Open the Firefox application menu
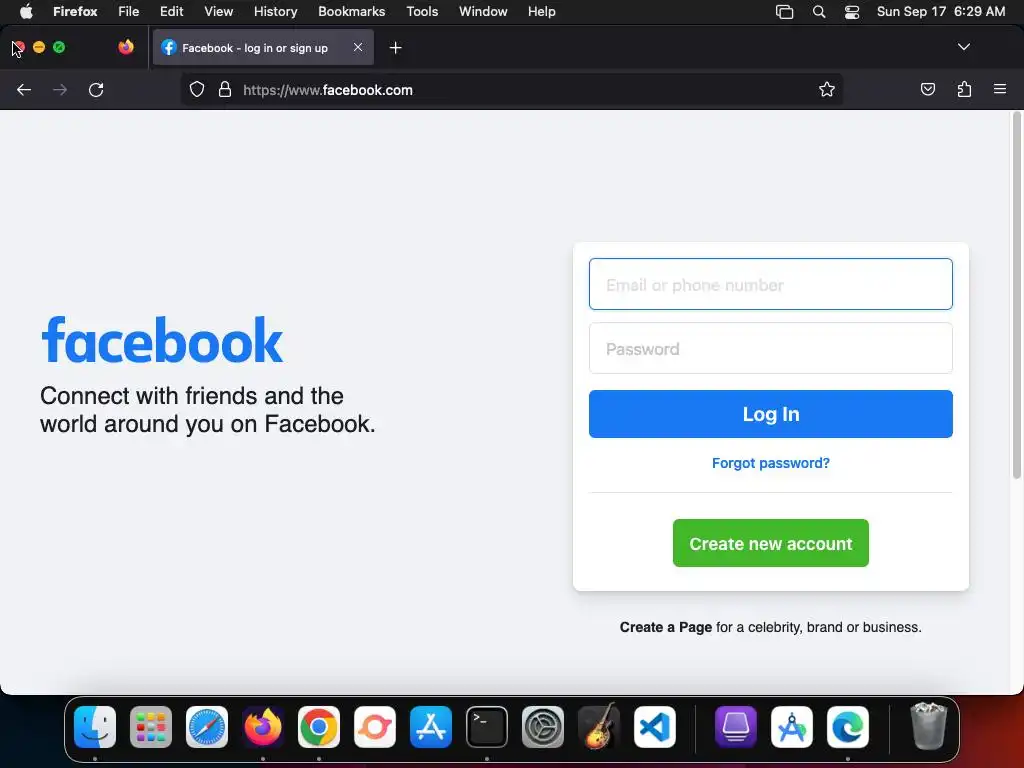The width and height of the screenshot is (1024, 768). [x=75, y=12]
